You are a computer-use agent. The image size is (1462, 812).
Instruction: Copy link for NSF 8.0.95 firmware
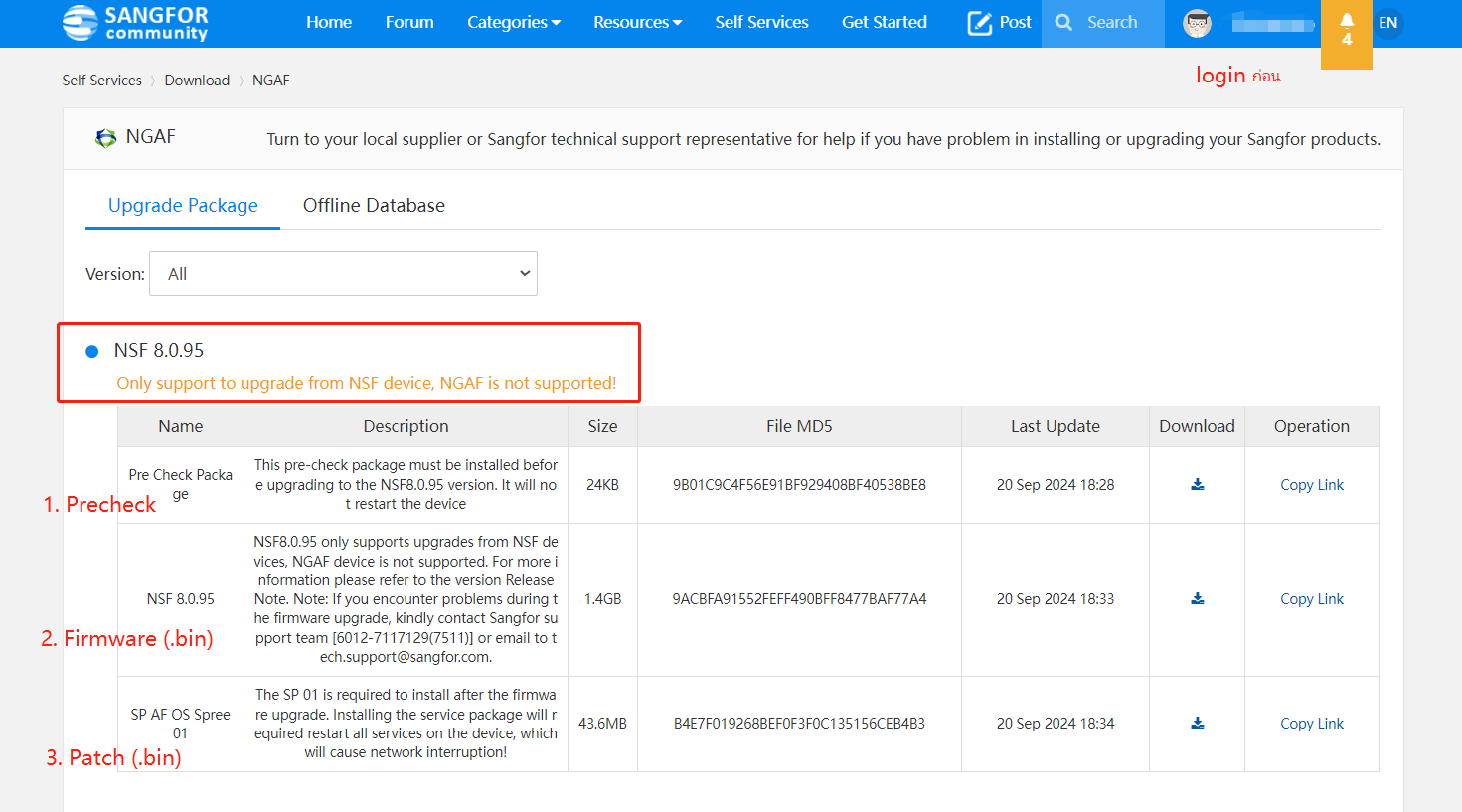pyautogui.click(x=1312, y=599)
